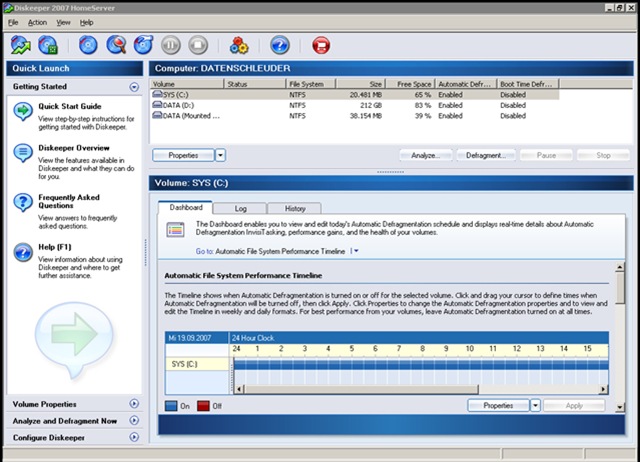Click the Boot Time Defr... column header
The width and height of the screenshot is (640, 462).
528,84
